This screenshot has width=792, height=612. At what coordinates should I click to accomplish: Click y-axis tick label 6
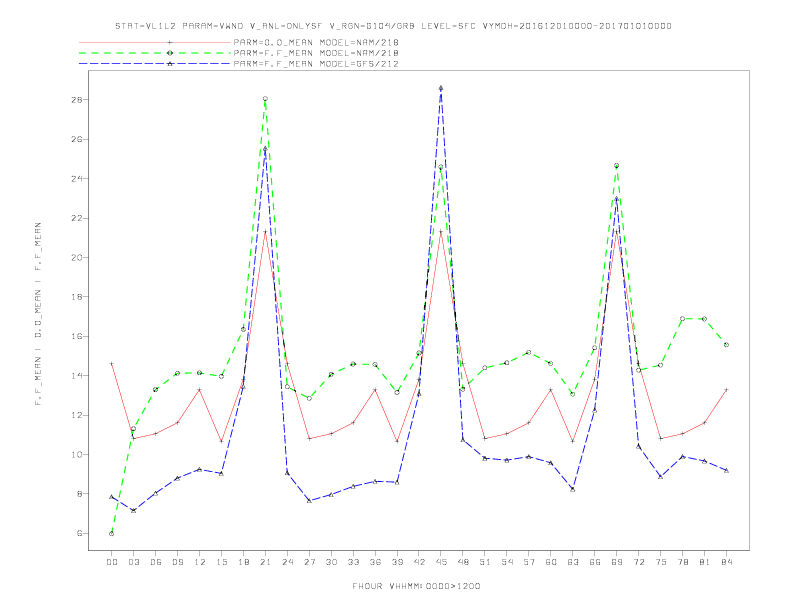coord(79,533)
